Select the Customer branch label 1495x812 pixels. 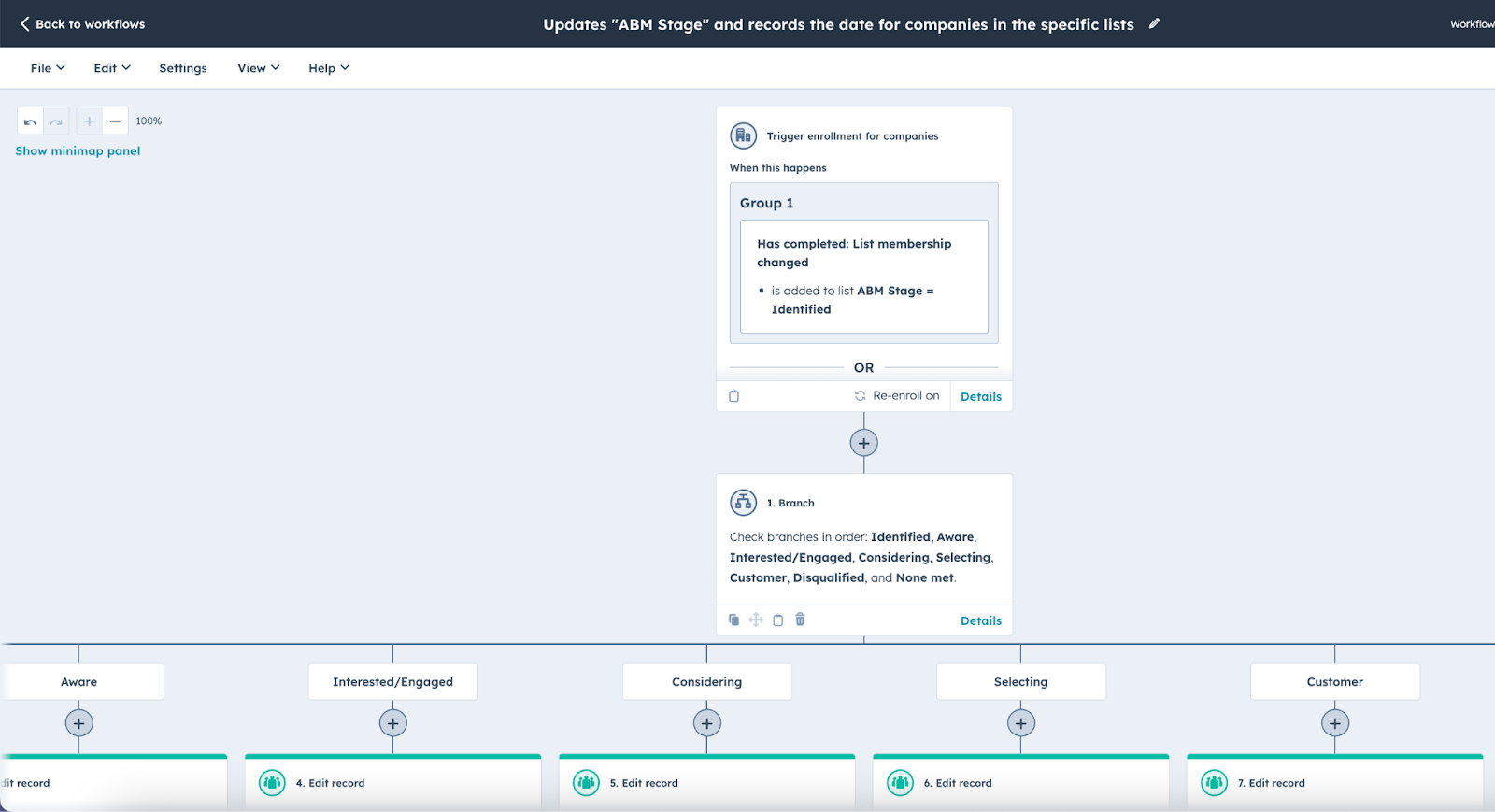click(1334, 682)
